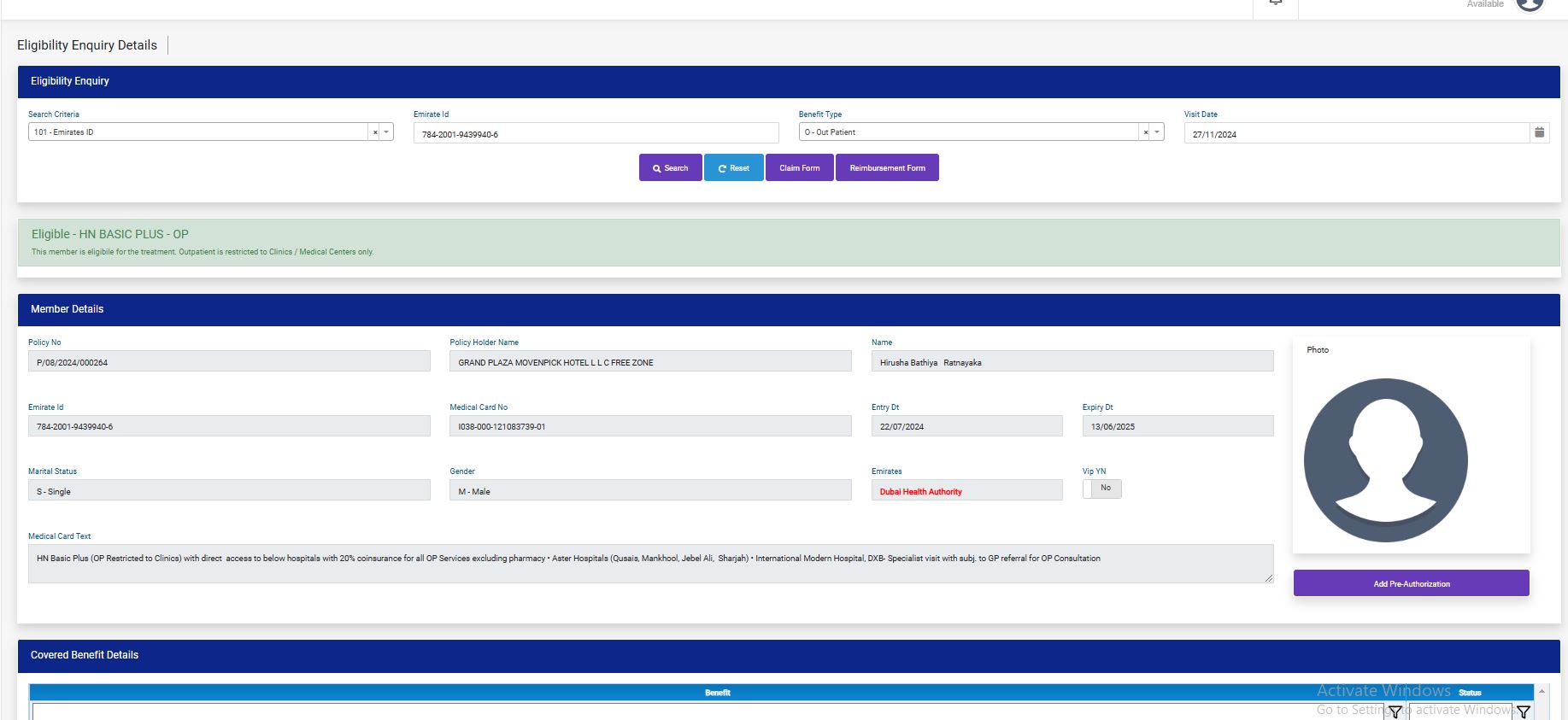Open the notification bell icon
Image resolution: width=1568 pixels, height=720 pixels.
[x=1275, y=3]
